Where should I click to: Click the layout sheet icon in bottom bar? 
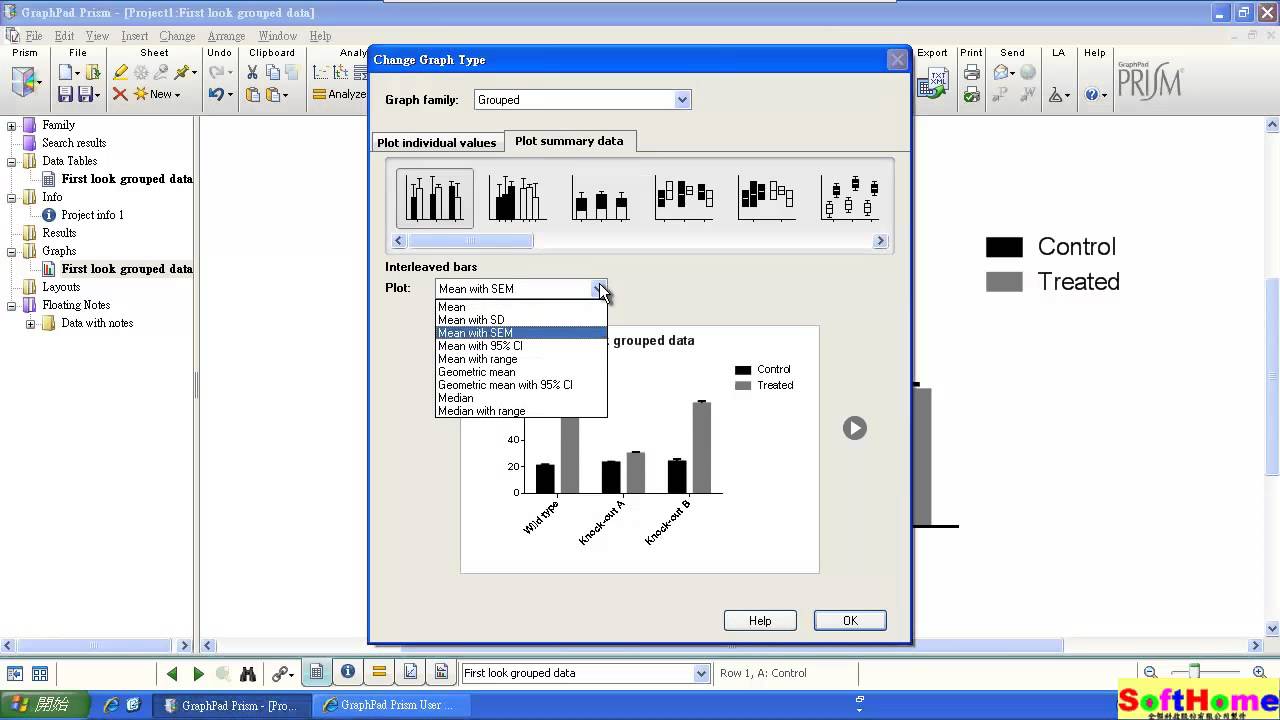(x=441, y=673)
